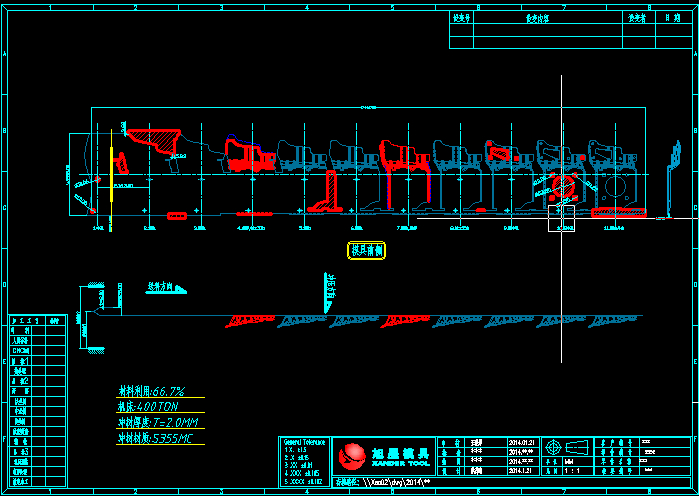
Task: Select the red circular part near crosshair
Action: pos(565,187)
